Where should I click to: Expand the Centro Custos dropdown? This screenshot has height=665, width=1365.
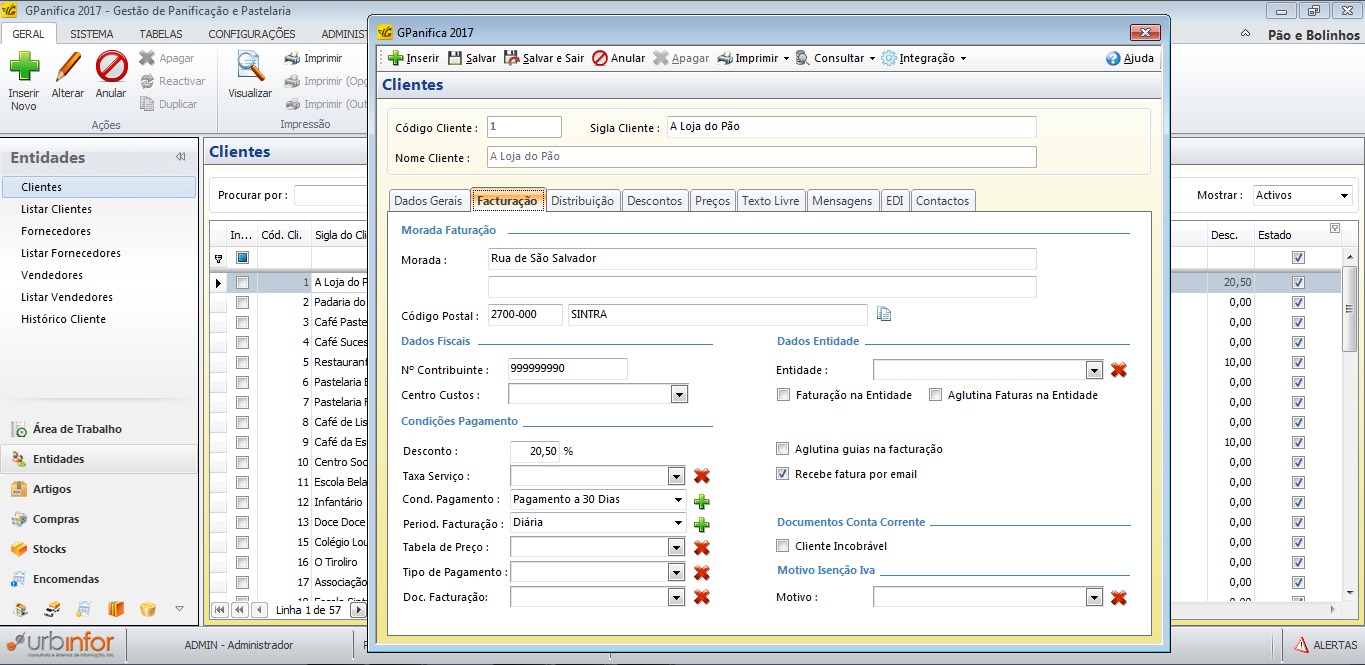tap(679, 395)
